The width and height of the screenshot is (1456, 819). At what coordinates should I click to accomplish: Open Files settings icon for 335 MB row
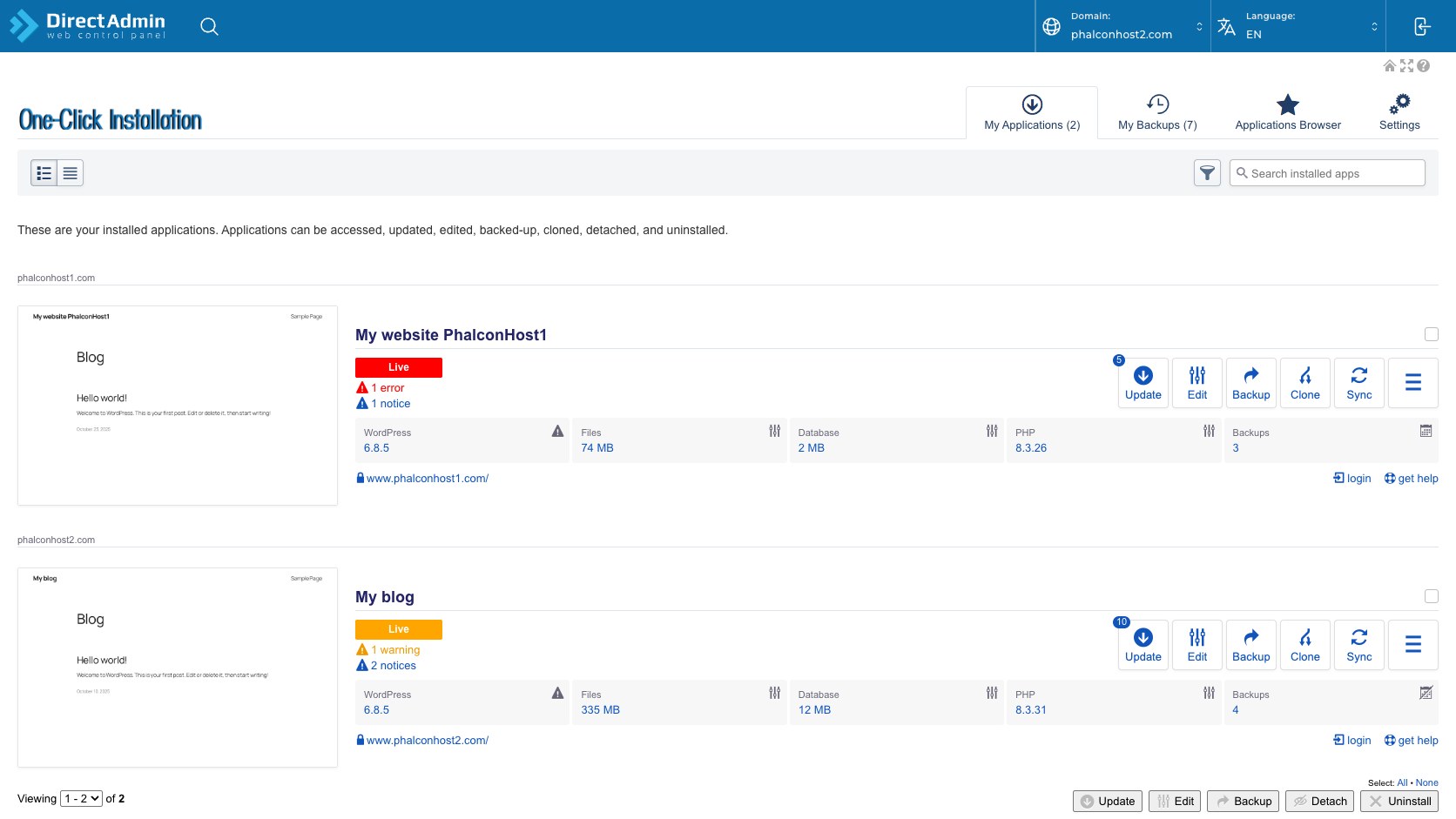click(775, 693)
